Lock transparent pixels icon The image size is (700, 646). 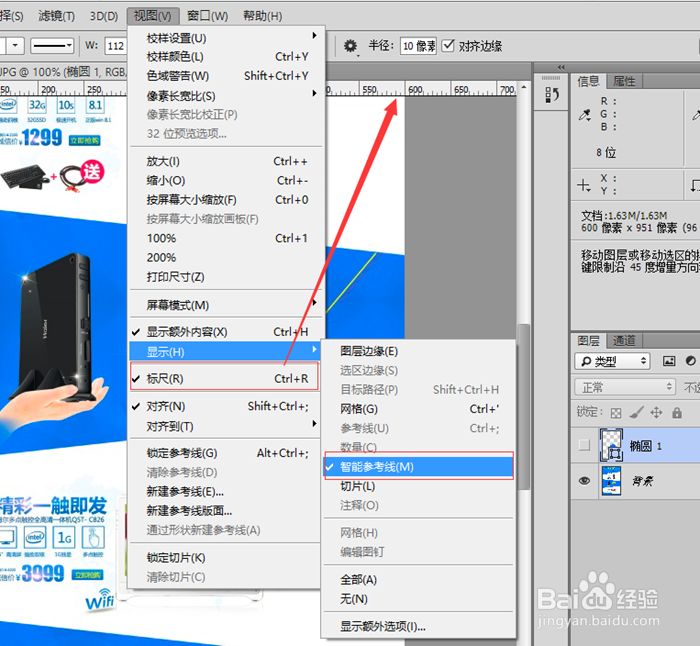pyautogui.click(x=616, y=413)
